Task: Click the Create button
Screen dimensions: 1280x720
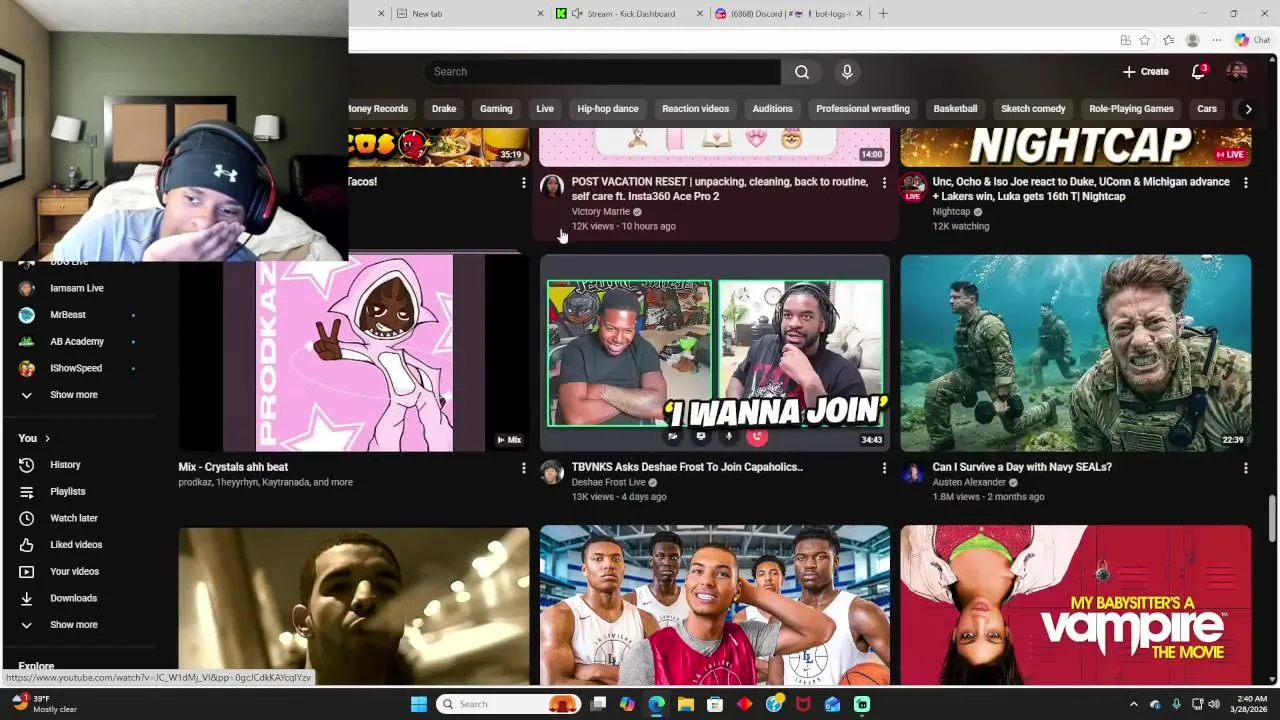Action: tap(1145, 72)
